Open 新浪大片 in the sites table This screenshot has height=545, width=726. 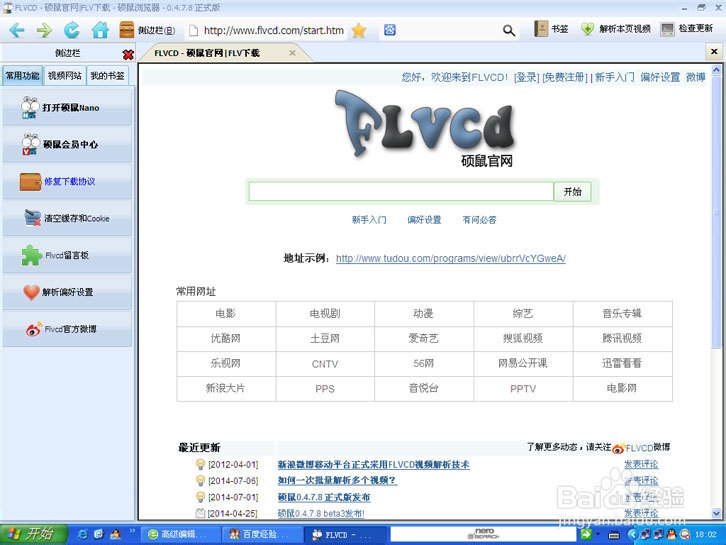coord(225,388)
